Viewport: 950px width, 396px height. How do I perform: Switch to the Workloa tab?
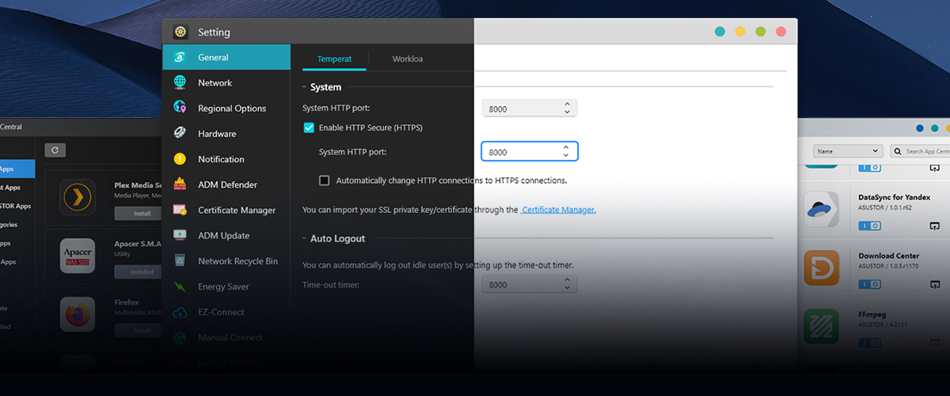coord(407,59)
